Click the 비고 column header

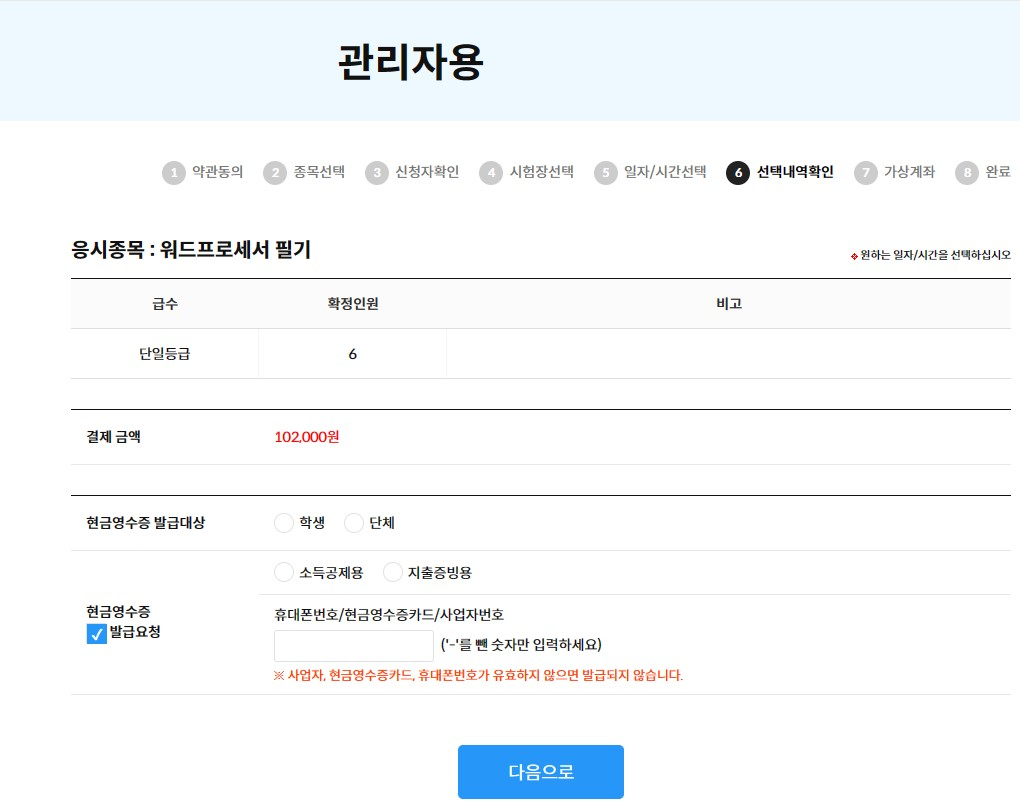click(x=728, y=304)
